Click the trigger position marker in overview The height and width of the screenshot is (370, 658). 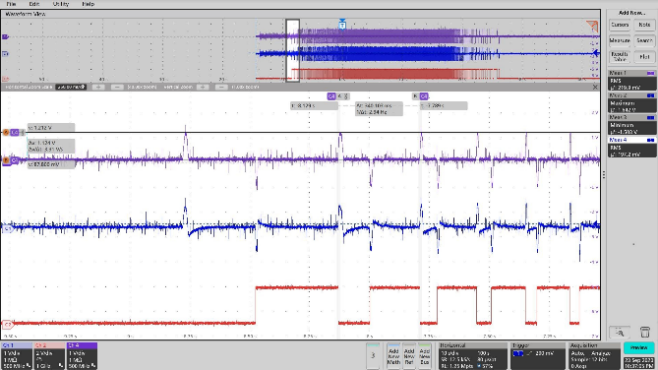click(x=342, y=24)
